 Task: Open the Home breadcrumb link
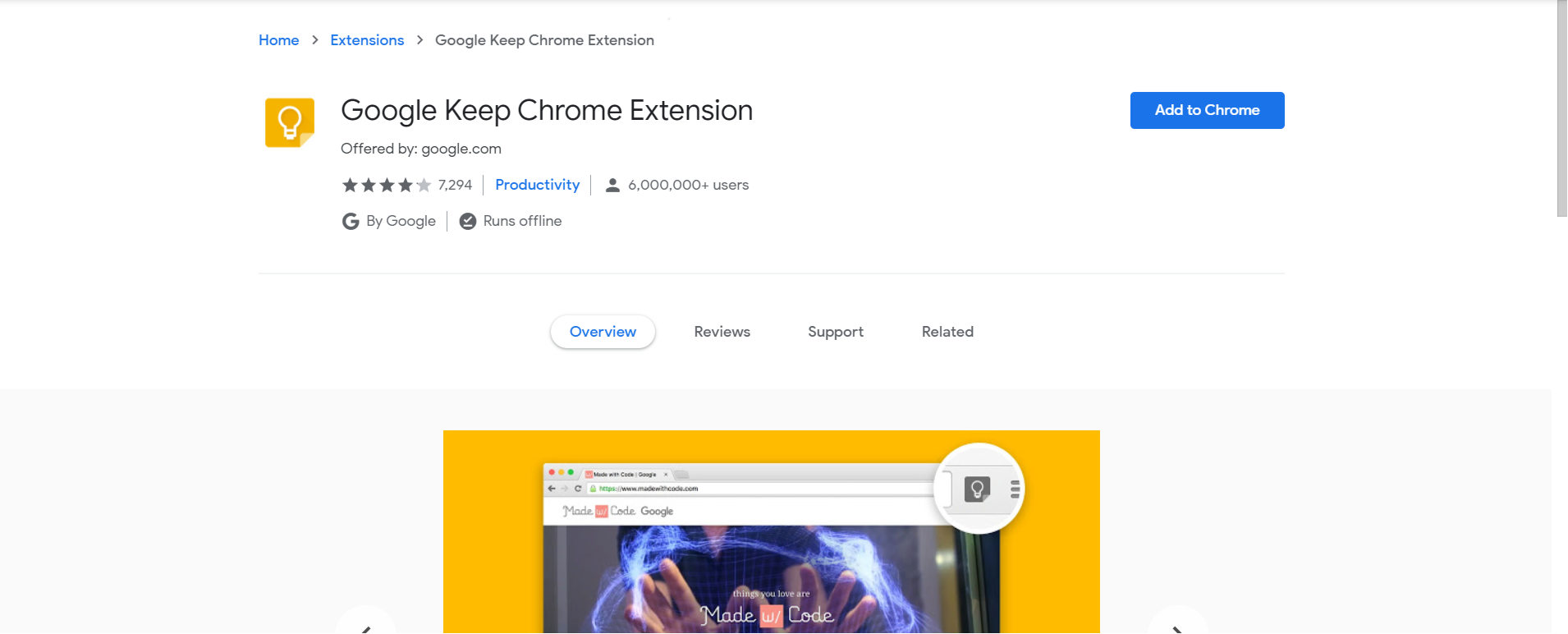click(279, 40)
